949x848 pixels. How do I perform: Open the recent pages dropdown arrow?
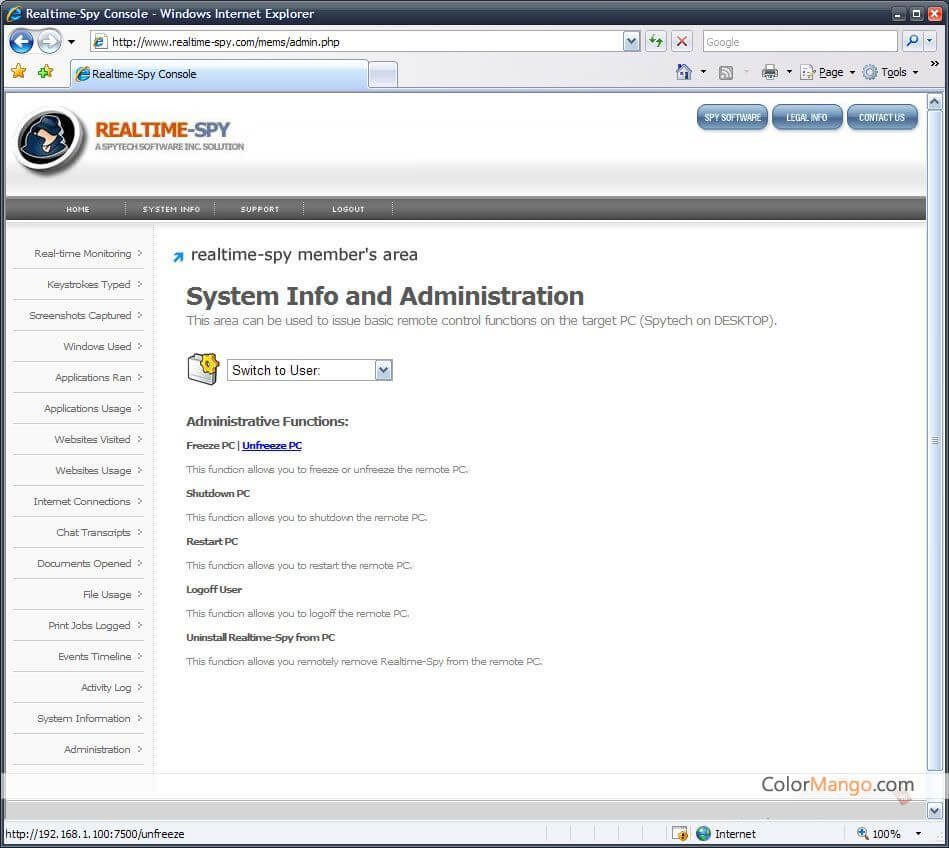click(x=71, y=42)
